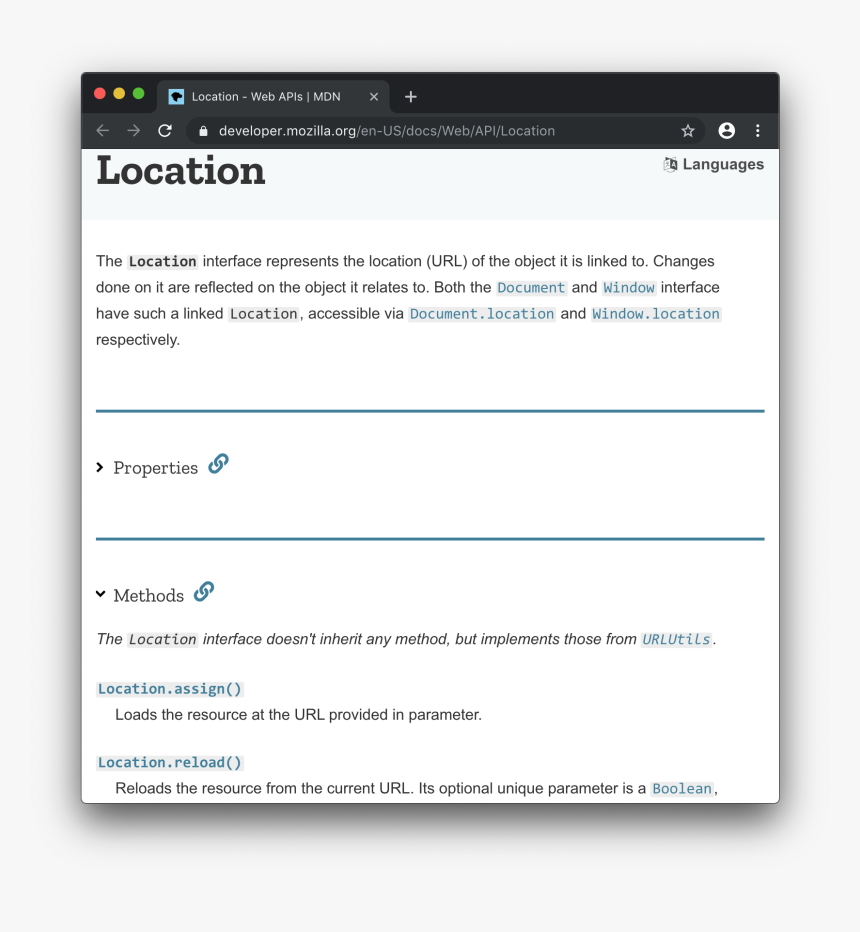Select the Location - Web APIs | MDN tab
This screenshot has width=860, height=932.
(x=265, y=97)
